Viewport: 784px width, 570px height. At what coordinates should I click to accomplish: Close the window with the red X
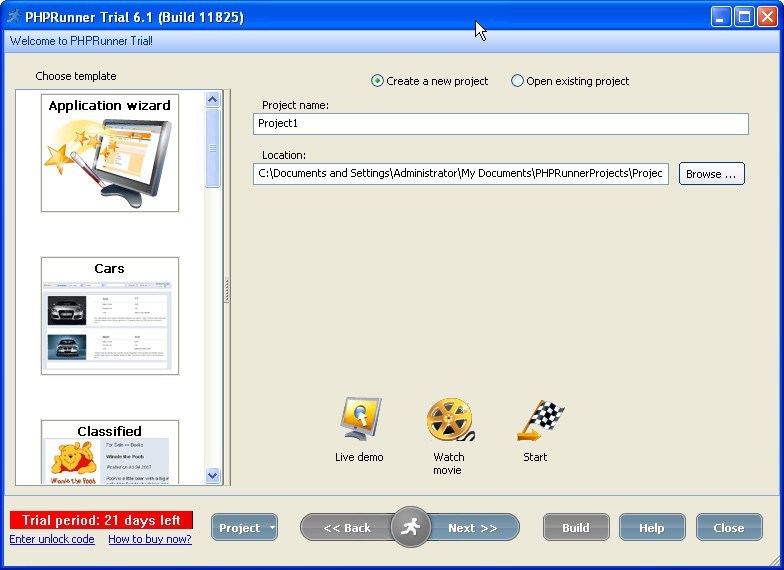[767, 16]
